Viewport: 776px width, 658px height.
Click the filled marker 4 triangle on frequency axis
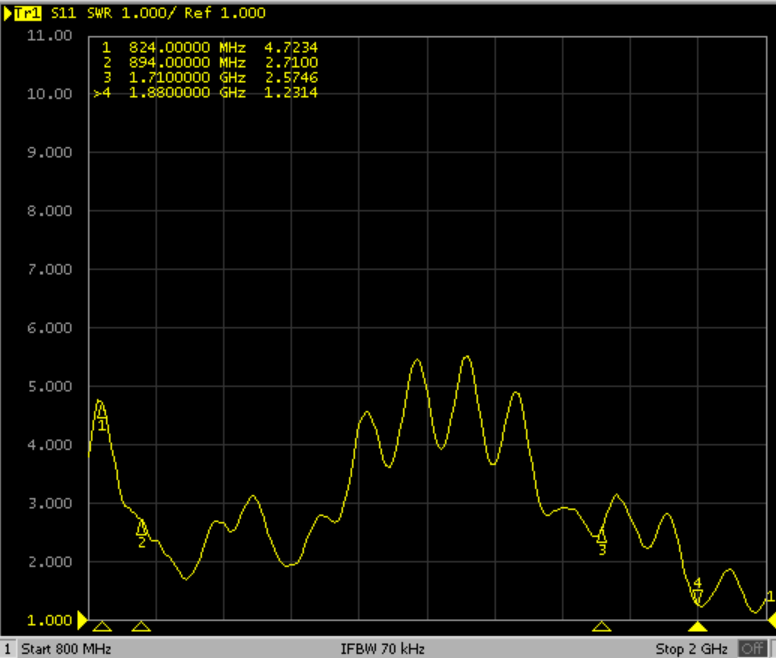[x=698, y=626]
